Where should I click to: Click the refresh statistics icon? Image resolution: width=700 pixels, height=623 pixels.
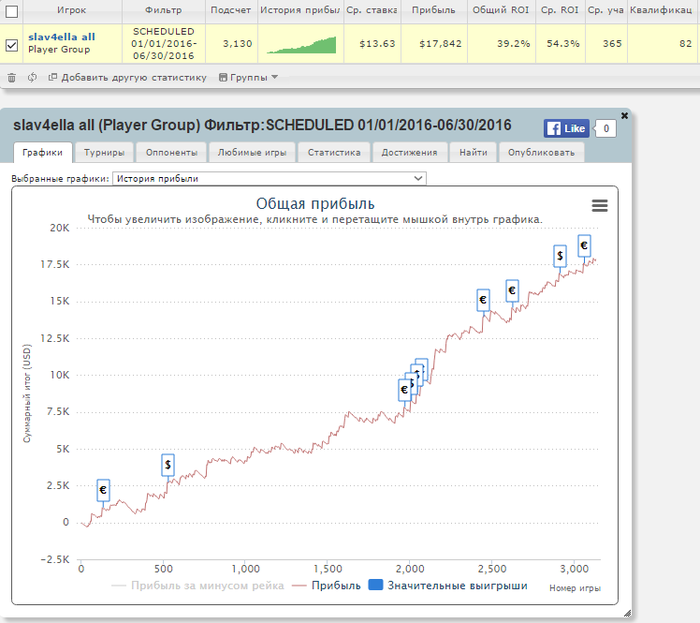32,78
